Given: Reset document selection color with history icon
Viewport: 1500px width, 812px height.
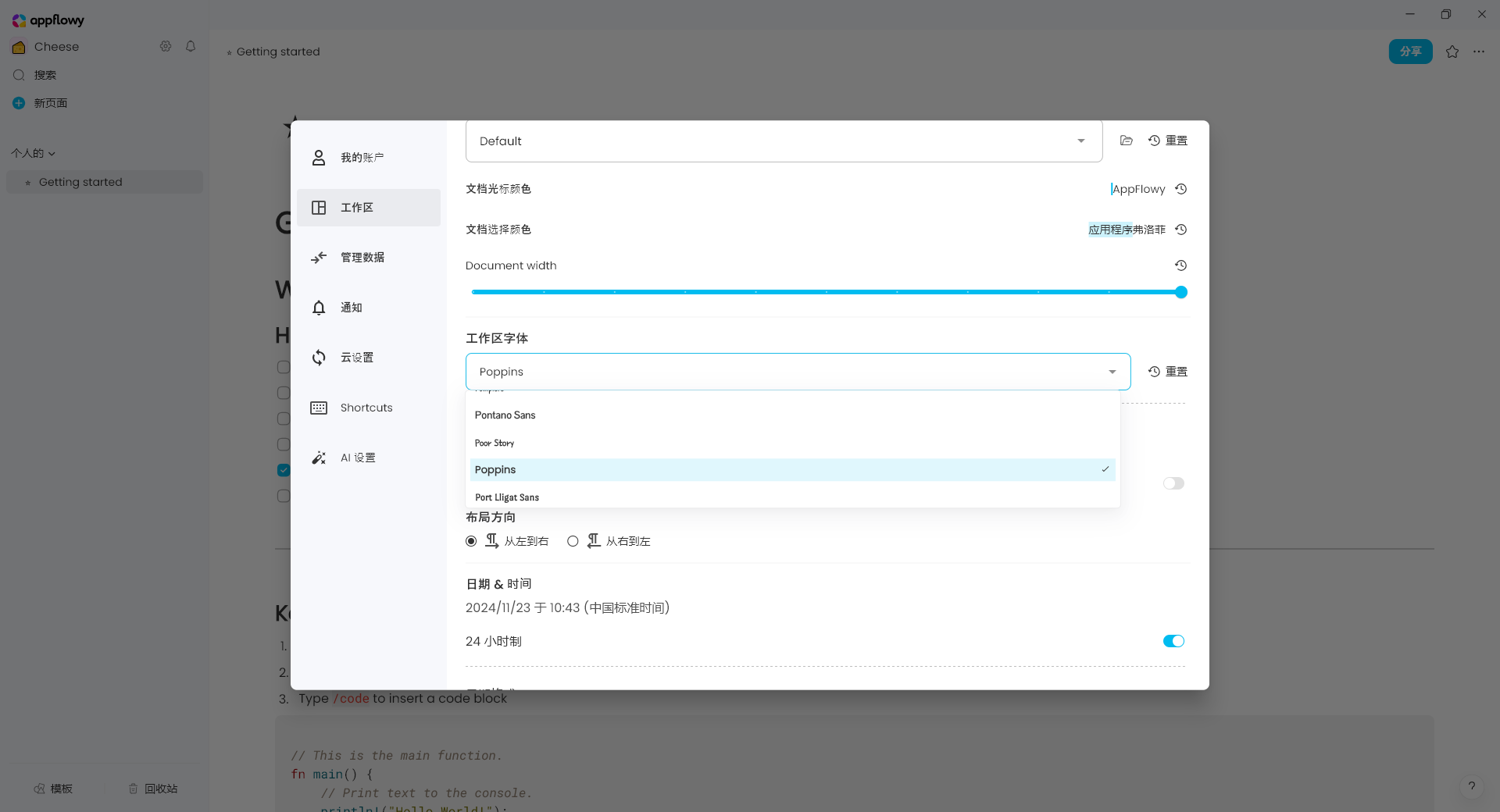Looking at the screenshot, I should point(1180,230).
